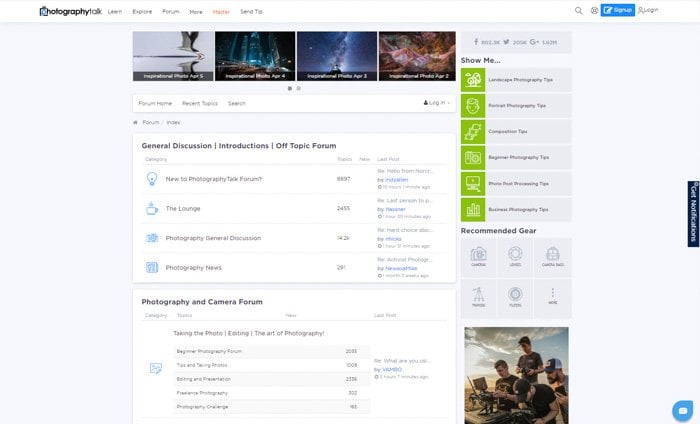Open Photo Post Processing Tips green icon
The height and width of the screenshot is (424, 700).
(x=473, y=183)
